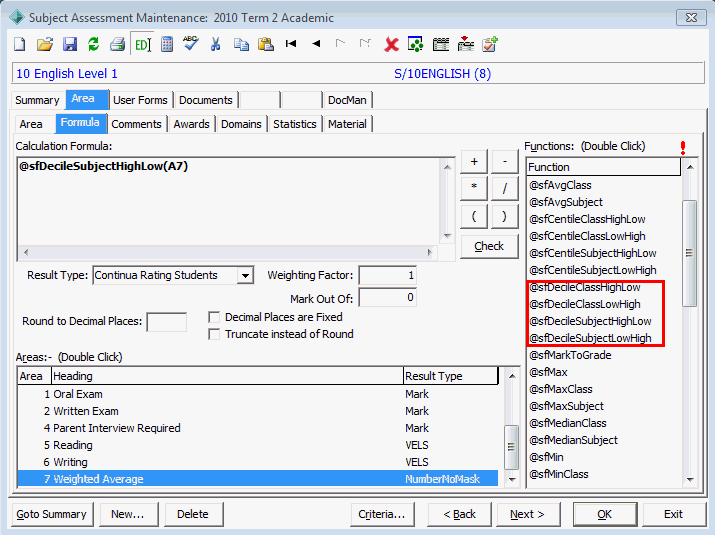
Task: Switch to the User Forms tab
Action: click(x=140, y=100)
